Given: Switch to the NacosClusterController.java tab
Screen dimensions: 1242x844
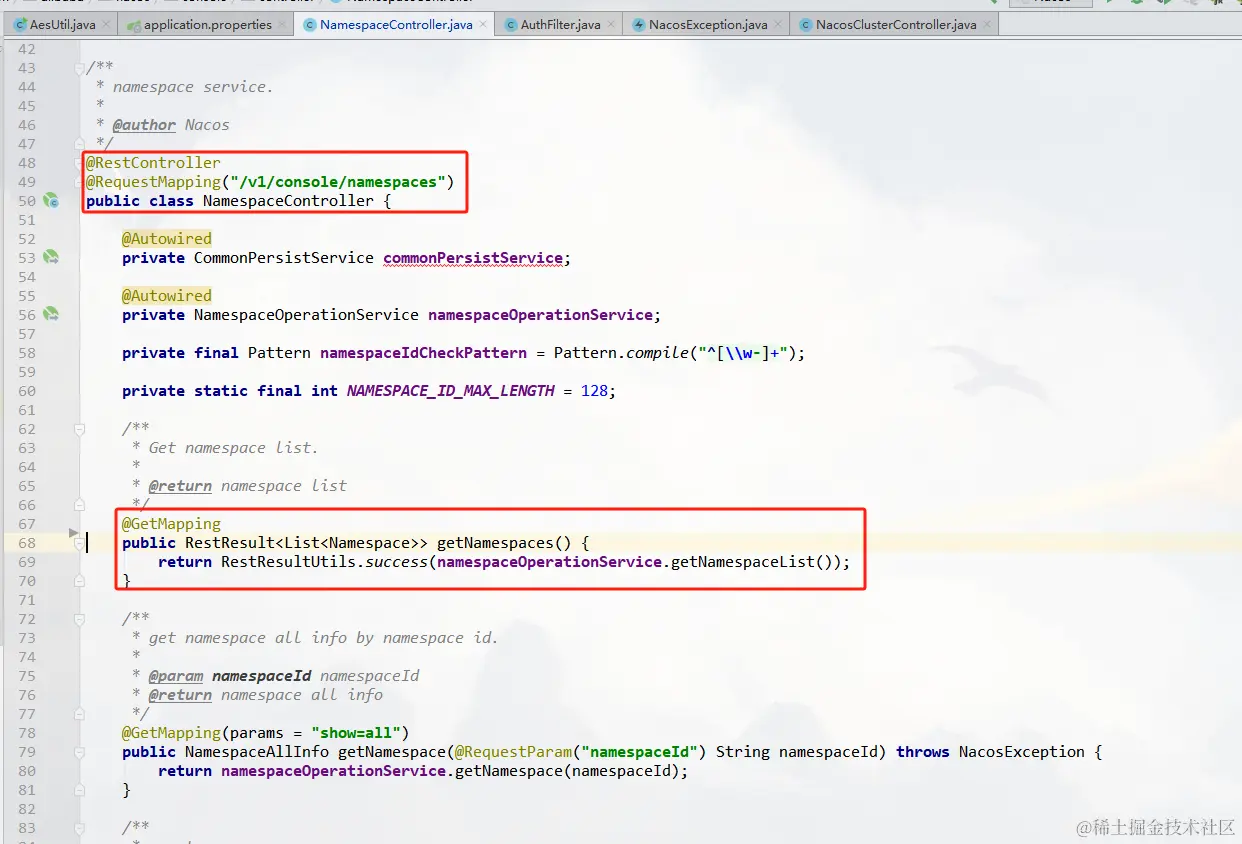Looking at the screenshot, I should [x=895, y=24].
